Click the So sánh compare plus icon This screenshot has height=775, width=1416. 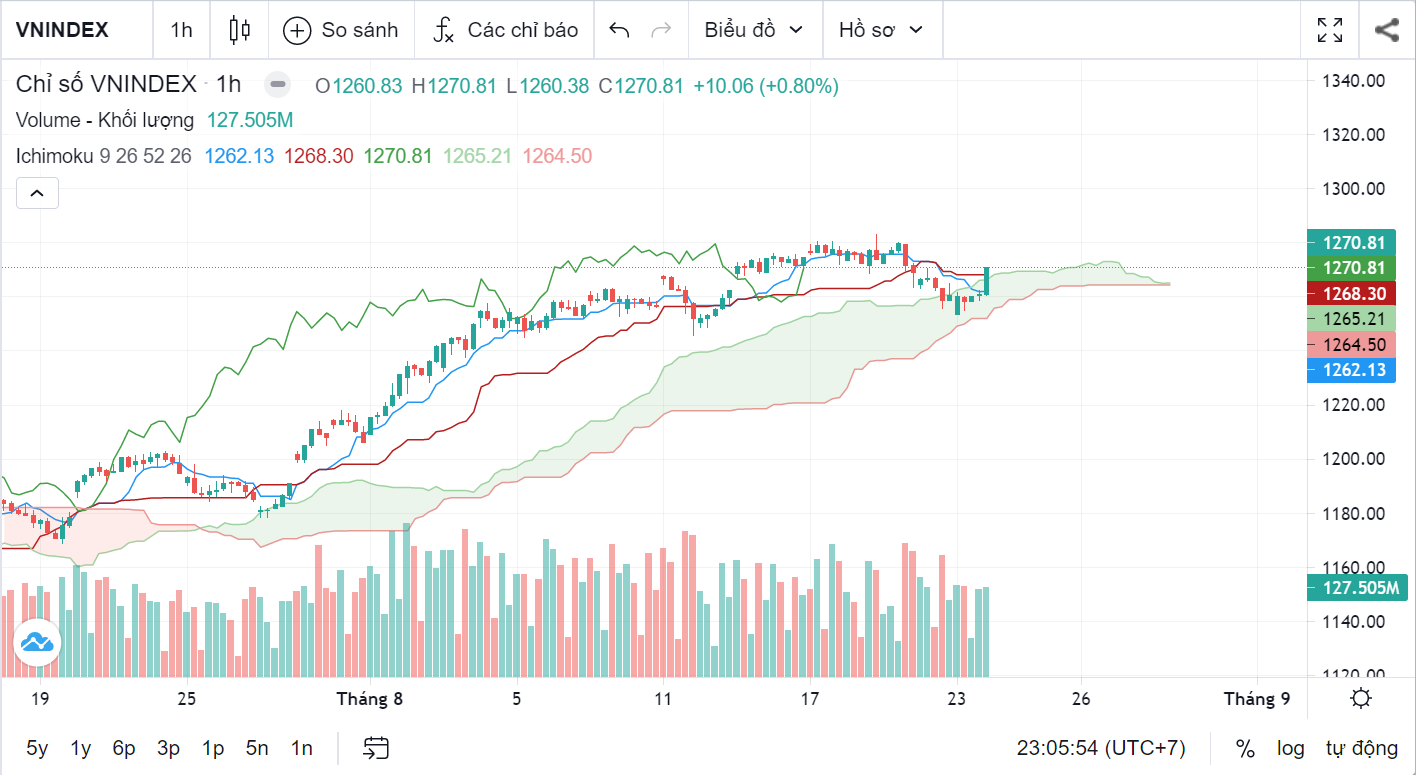(x=297, y=30)
